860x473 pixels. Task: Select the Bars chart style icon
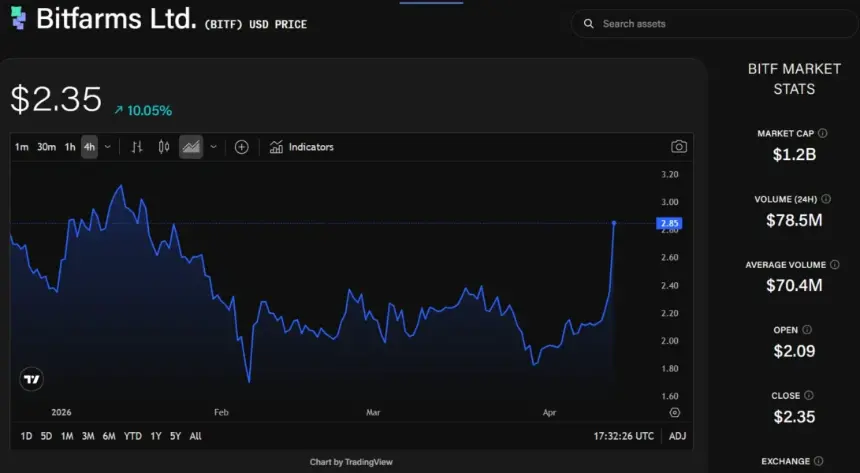[137, 147]
